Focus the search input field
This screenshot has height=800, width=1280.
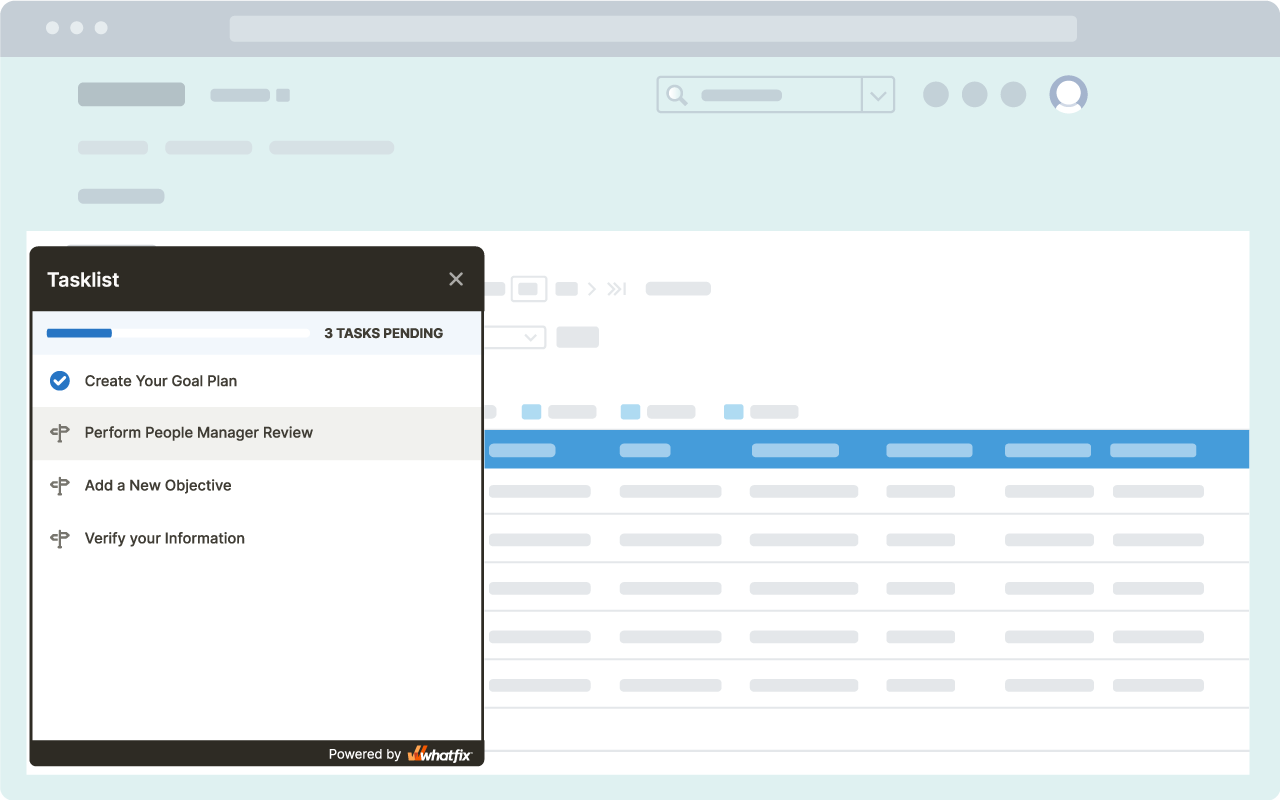coord(760,95)
